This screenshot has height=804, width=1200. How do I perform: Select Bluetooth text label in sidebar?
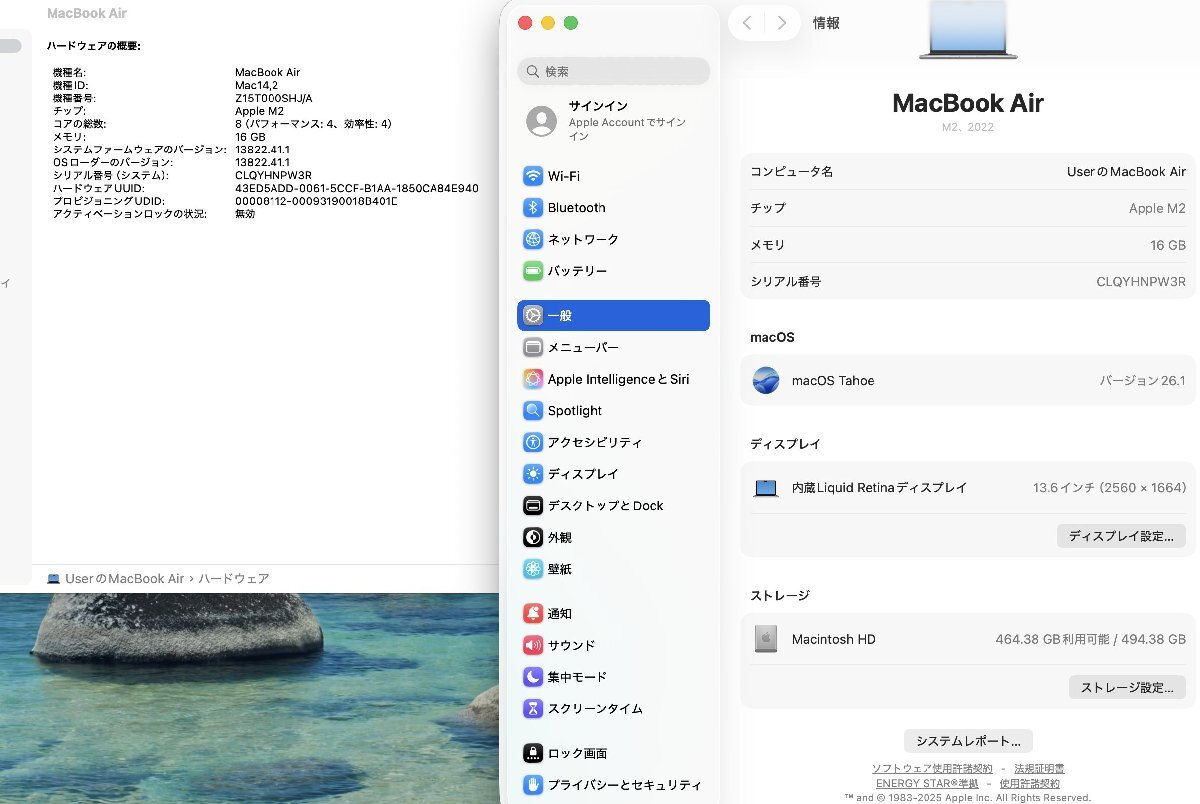(x=577, y=208)
